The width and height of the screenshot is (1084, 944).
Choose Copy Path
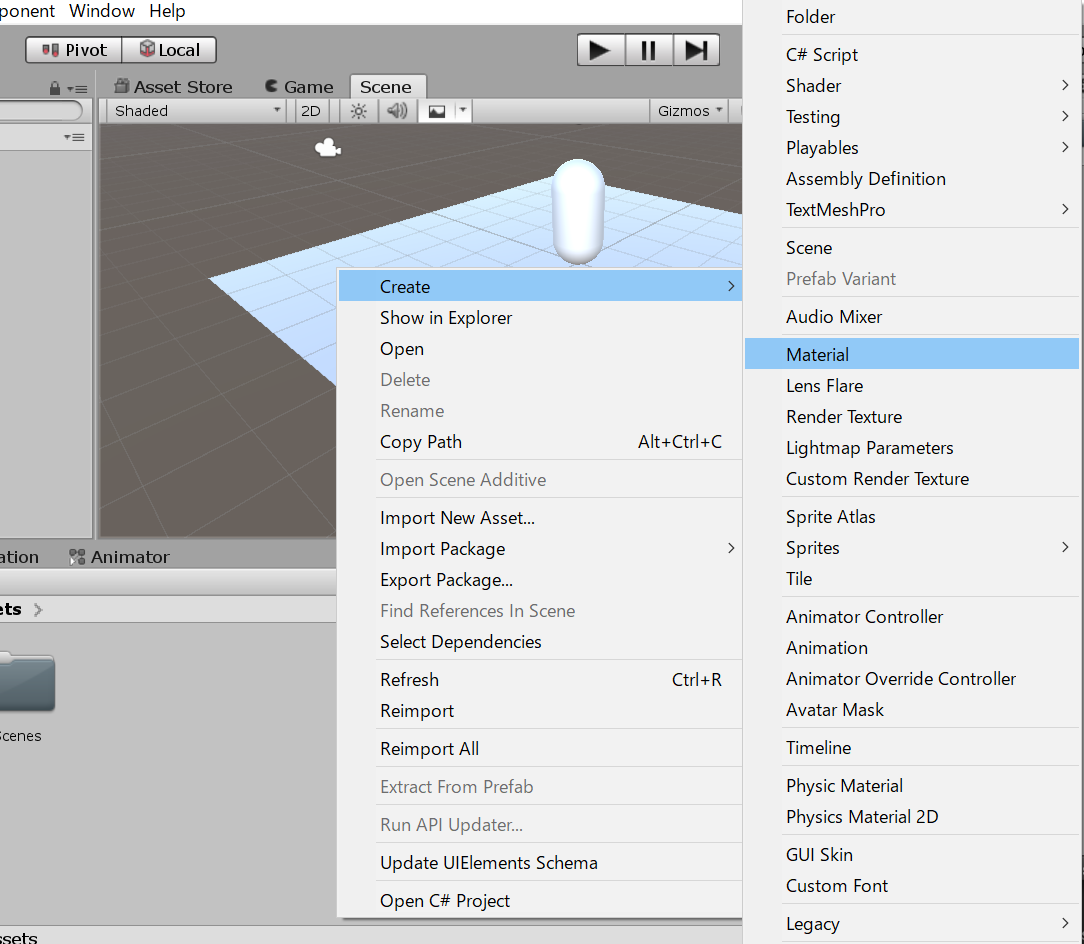pyautogui.click(x=540, y=441)
